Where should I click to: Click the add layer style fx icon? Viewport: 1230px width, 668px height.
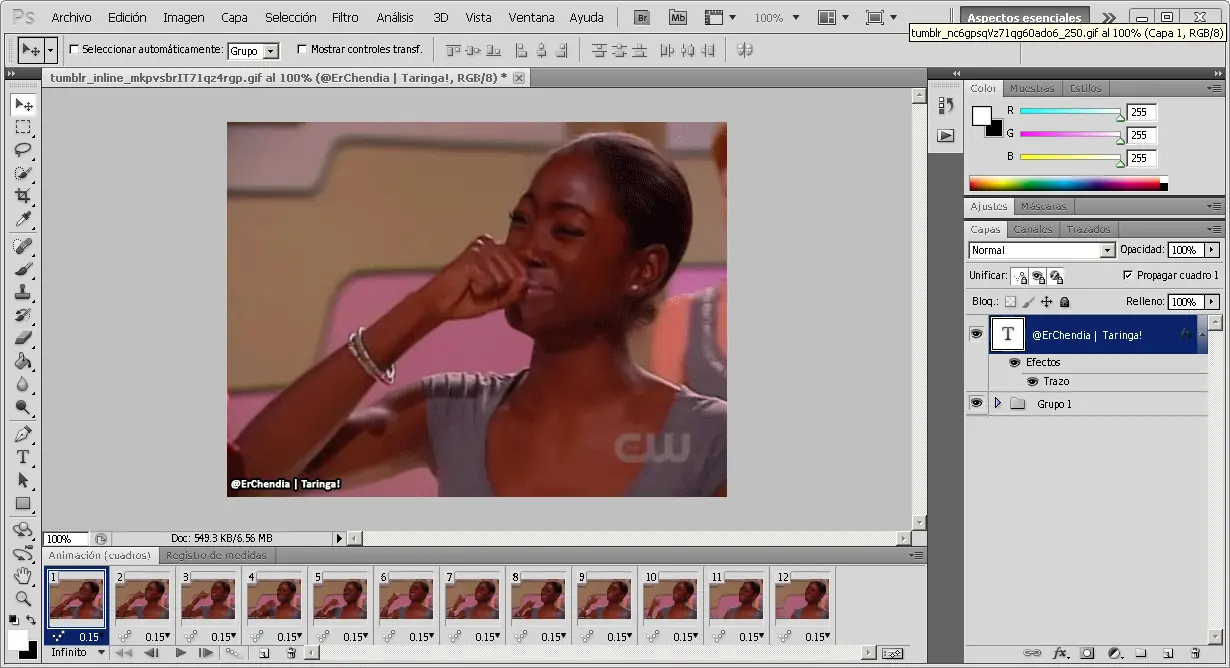pyautogui.click(x=1060, y=654)
